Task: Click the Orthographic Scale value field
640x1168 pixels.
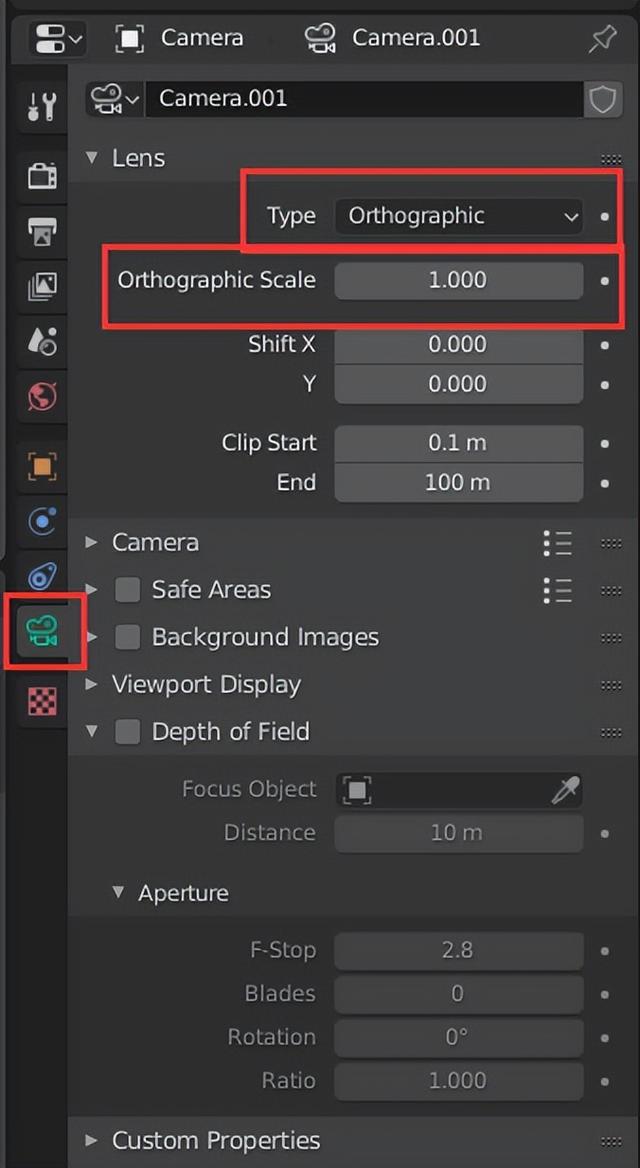Action: 458,280
